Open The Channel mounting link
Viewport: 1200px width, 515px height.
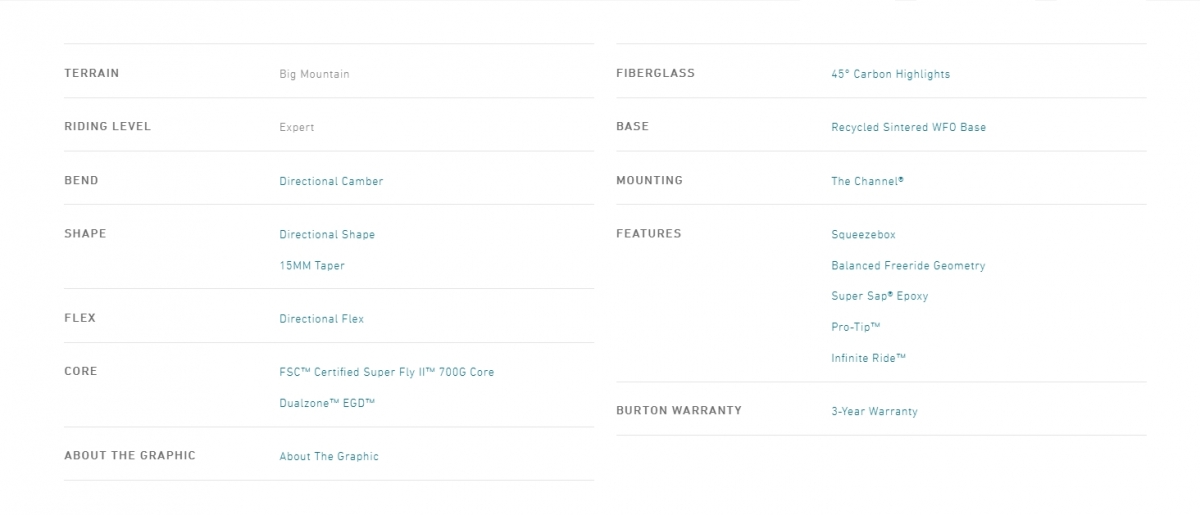(867, 181)
